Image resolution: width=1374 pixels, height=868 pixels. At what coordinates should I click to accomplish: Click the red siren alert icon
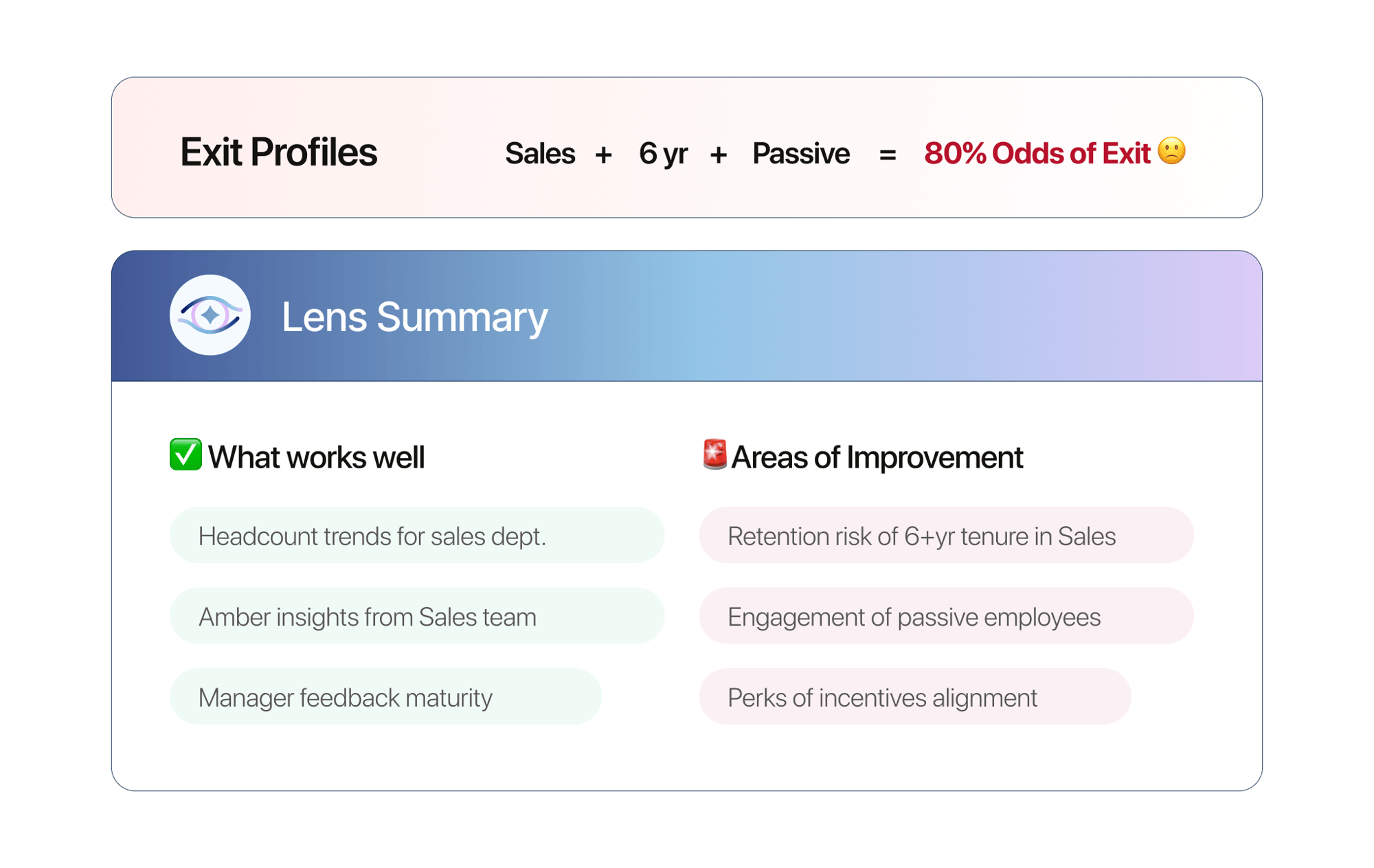(x=714, y=455)
